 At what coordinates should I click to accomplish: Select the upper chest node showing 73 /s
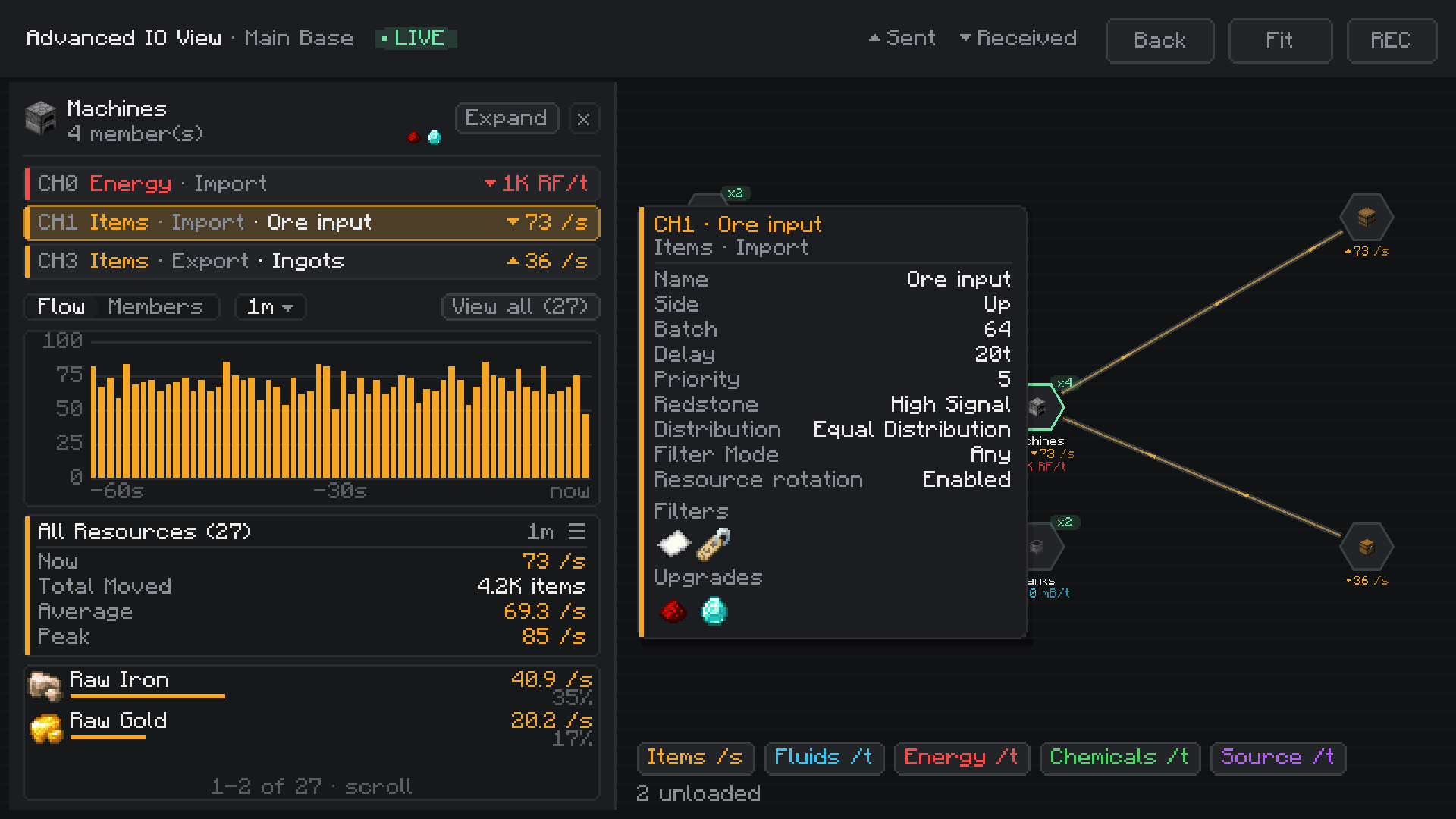[x=1367, y=218]
